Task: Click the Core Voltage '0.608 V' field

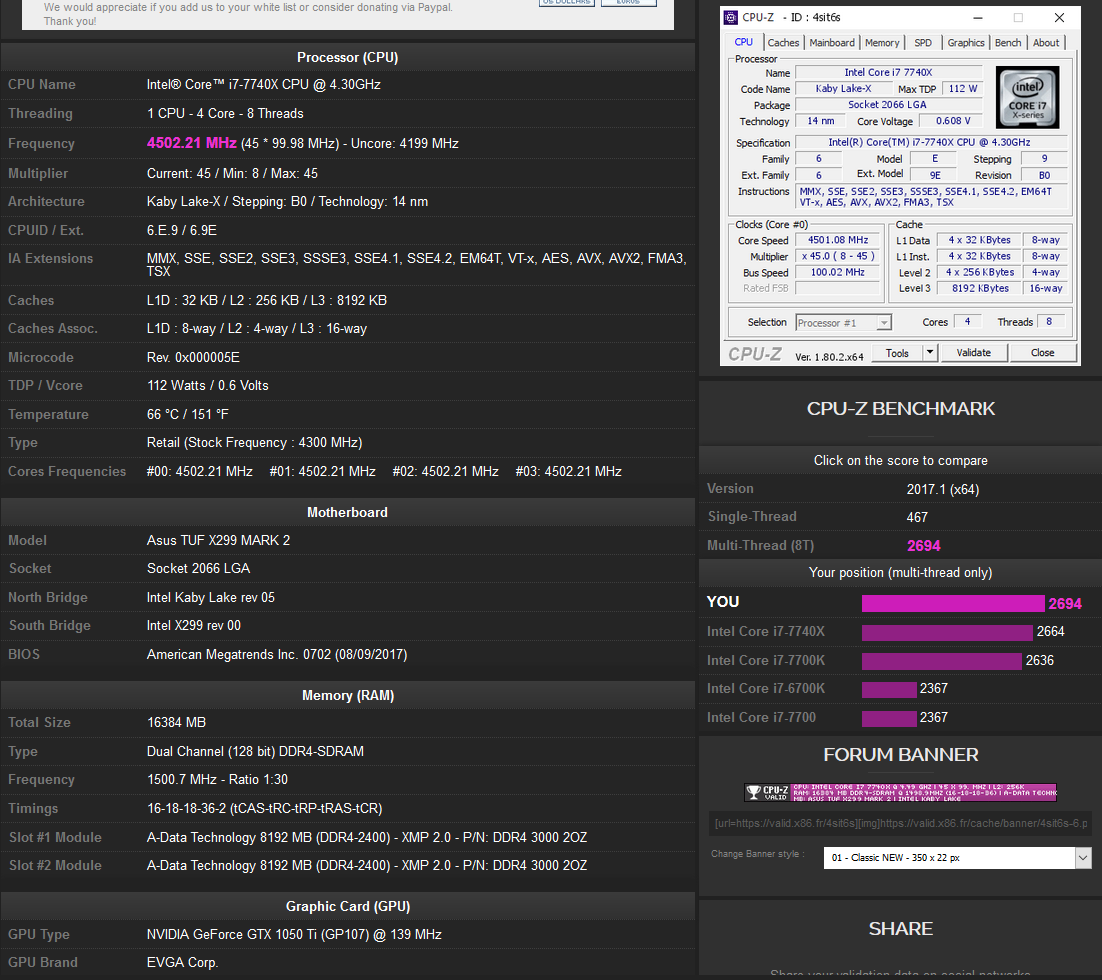Action: tap(952, 121)
